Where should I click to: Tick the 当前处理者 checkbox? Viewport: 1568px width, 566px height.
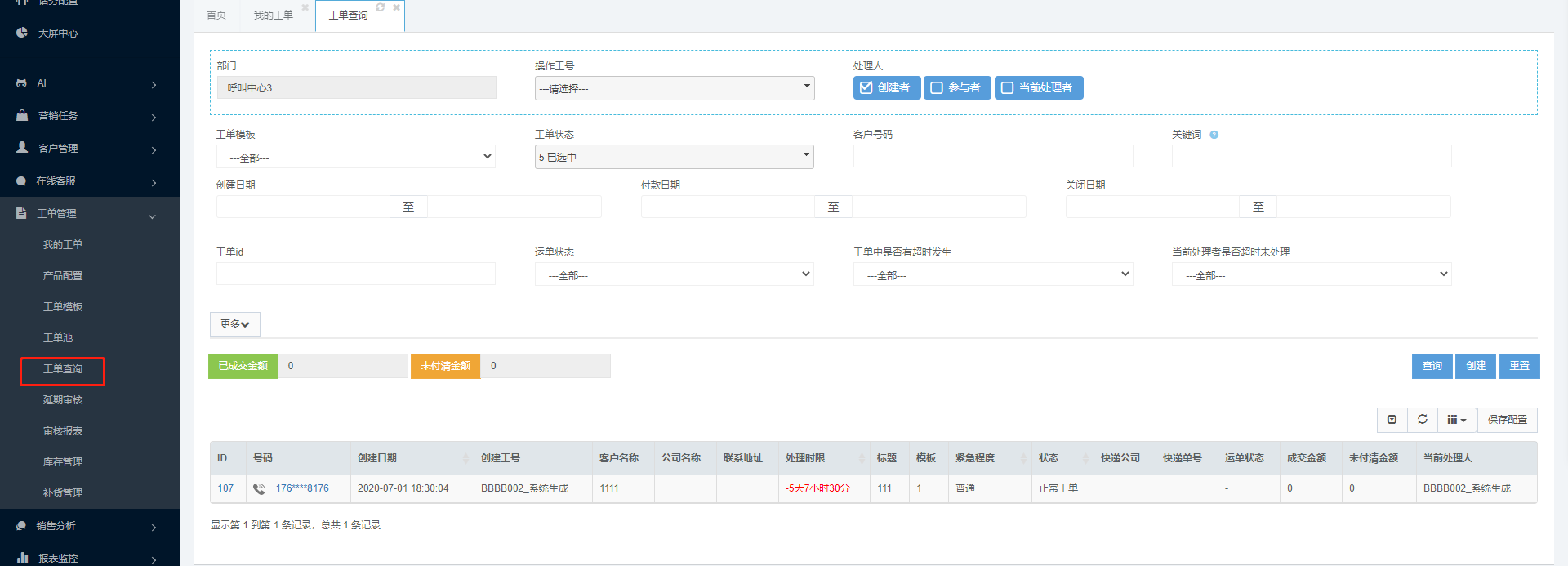coord(1008,87)
